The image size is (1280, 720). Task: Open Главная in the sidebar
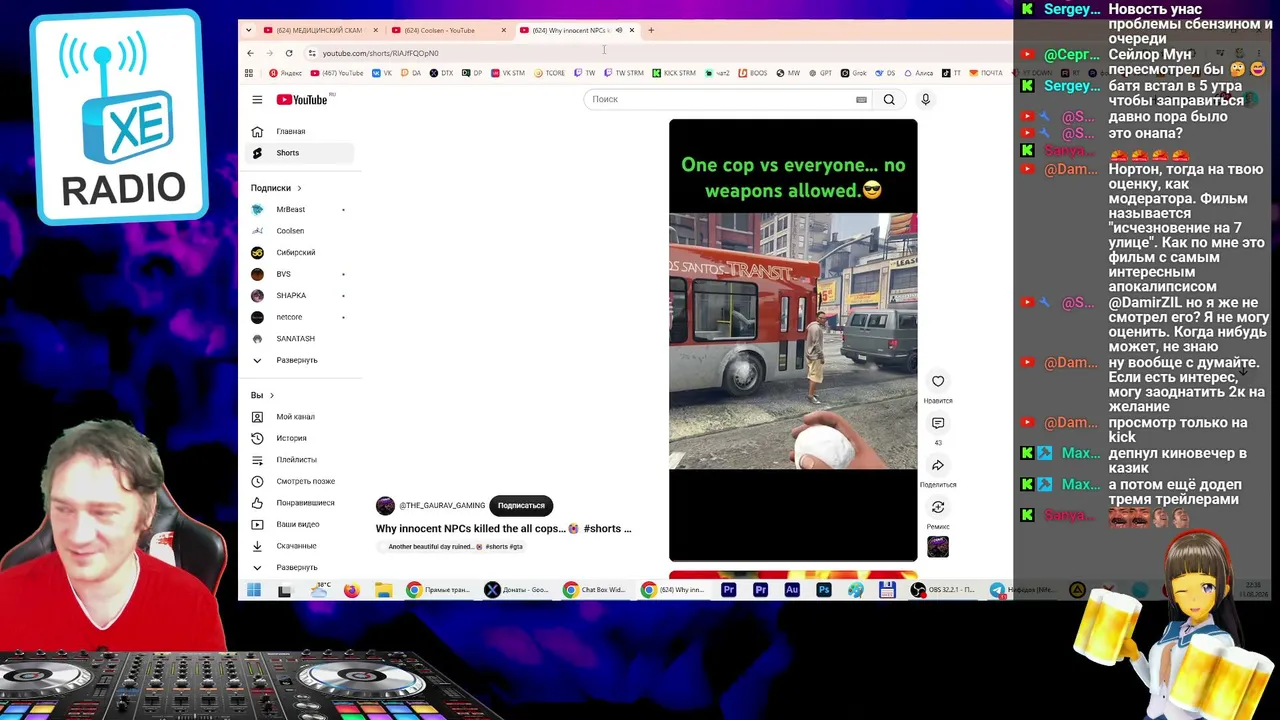click(301, 131)
